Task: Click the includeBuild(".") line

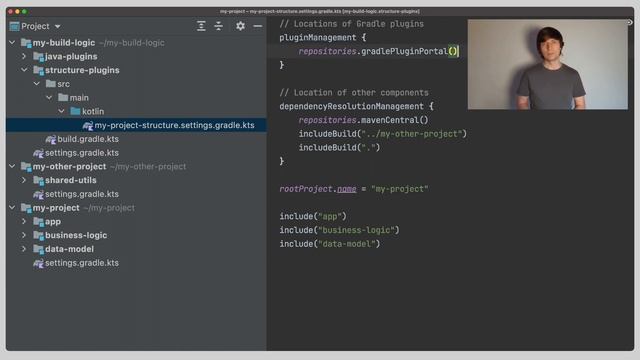Action: tap(339, 148)
